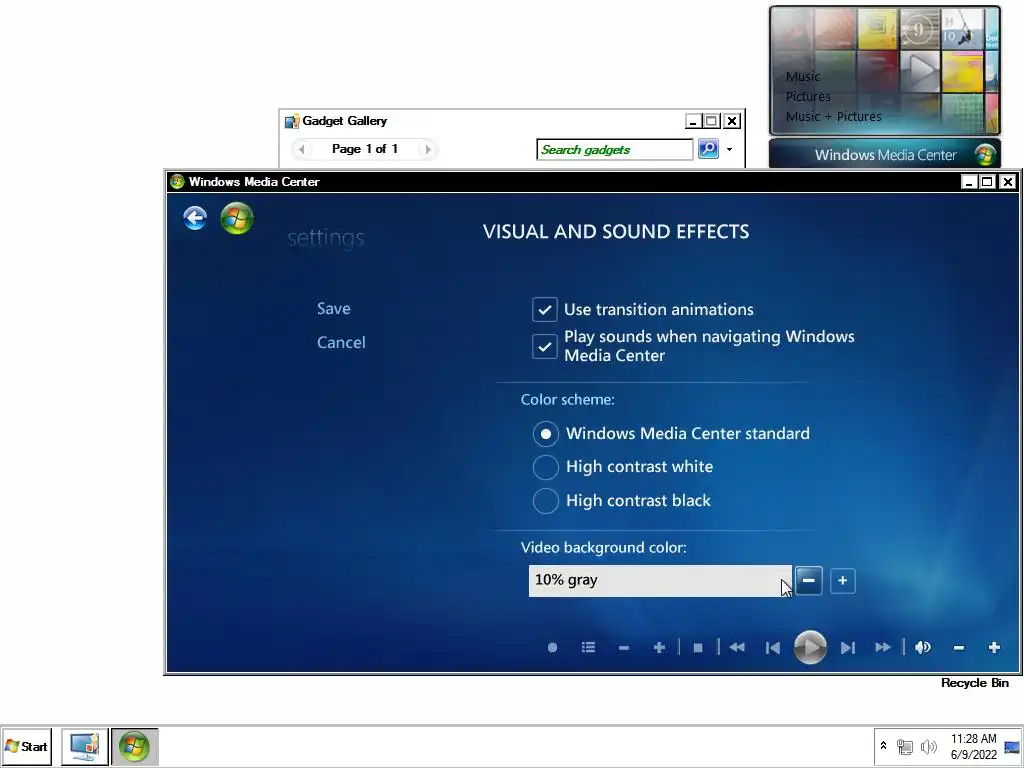
Task: Start playback with the round play button
Action: pos(810,647)
